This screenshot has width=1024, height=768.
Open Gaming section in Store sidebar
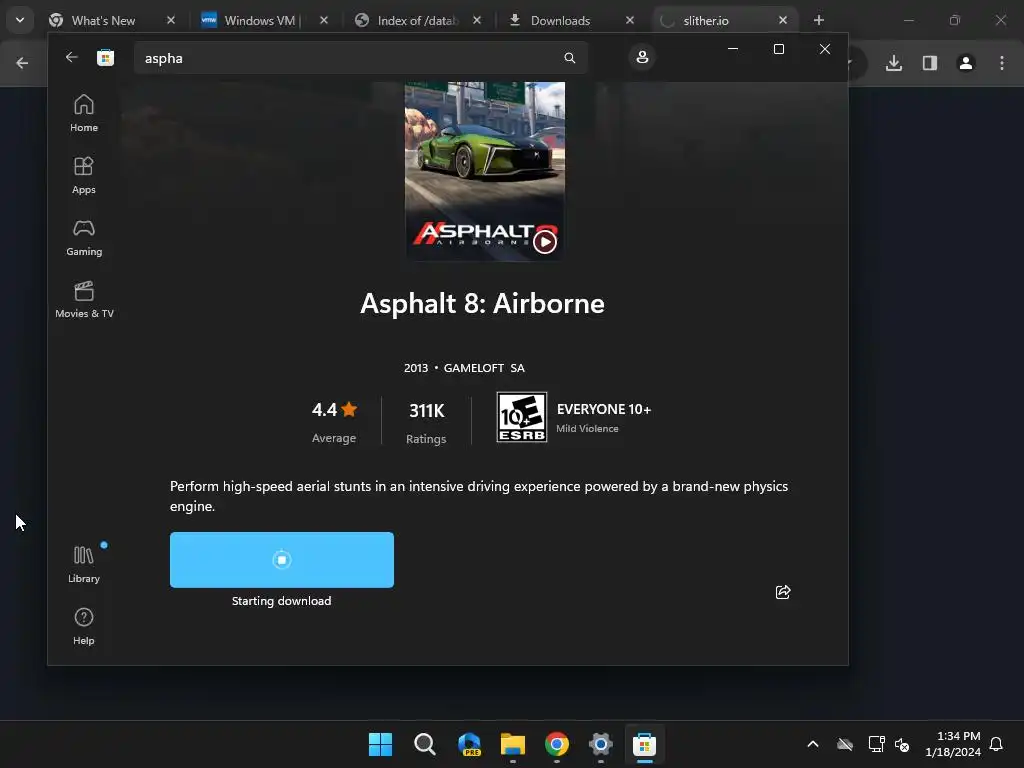point(84,238)
